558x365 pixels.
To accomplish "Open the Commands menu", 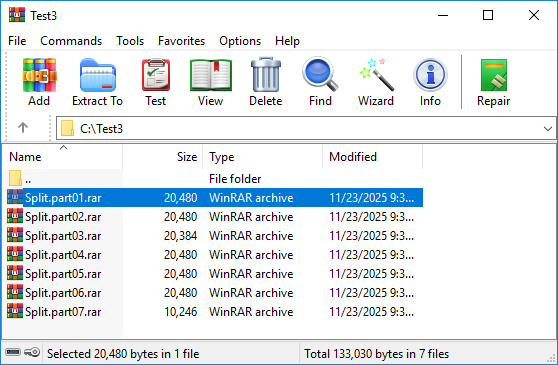I will pyautogui.click(x=71, y=41).
